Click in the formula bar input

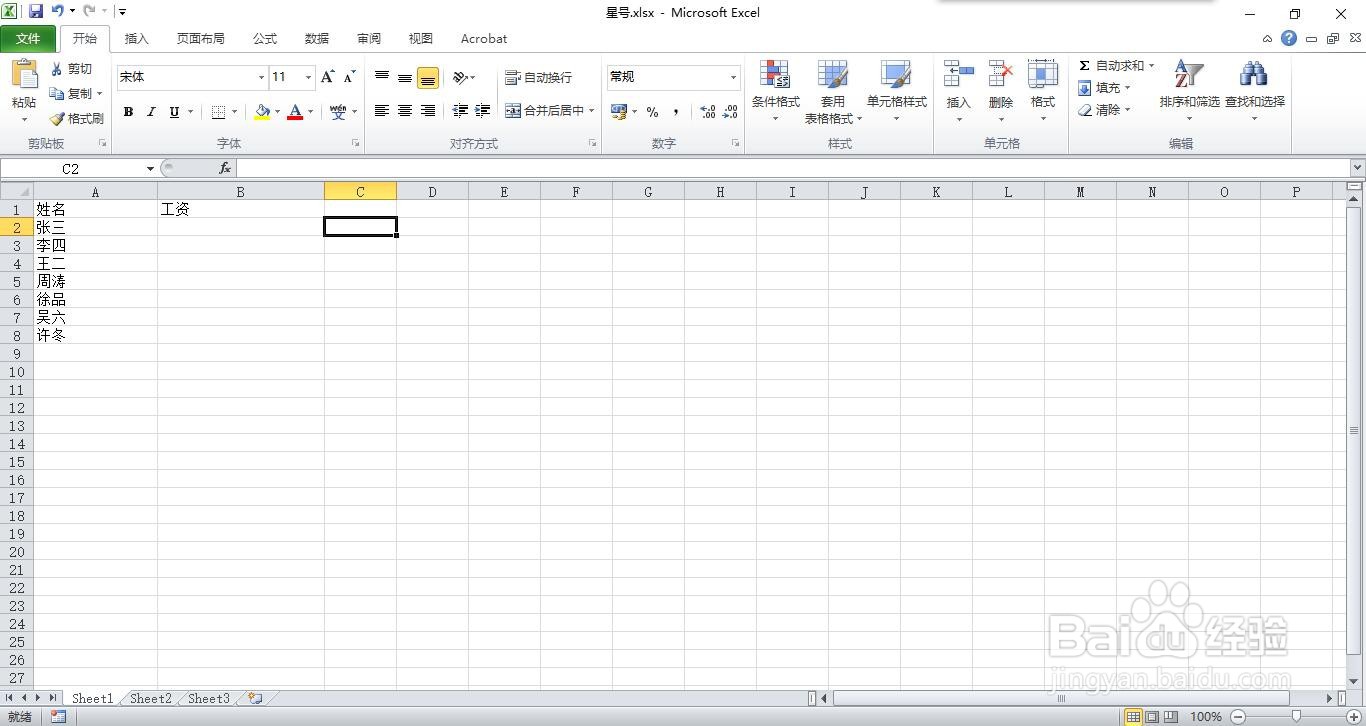point(793,169)
